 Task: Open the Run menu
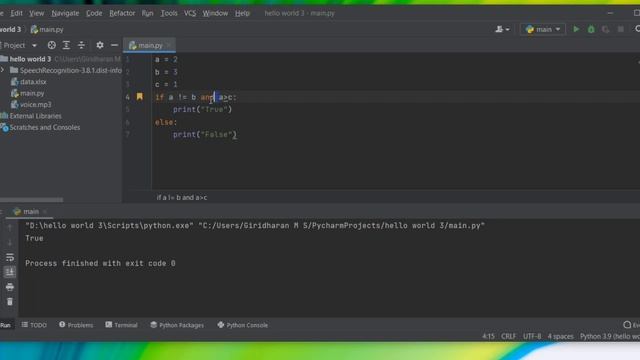pyautogui.click(x=147, y=13)
